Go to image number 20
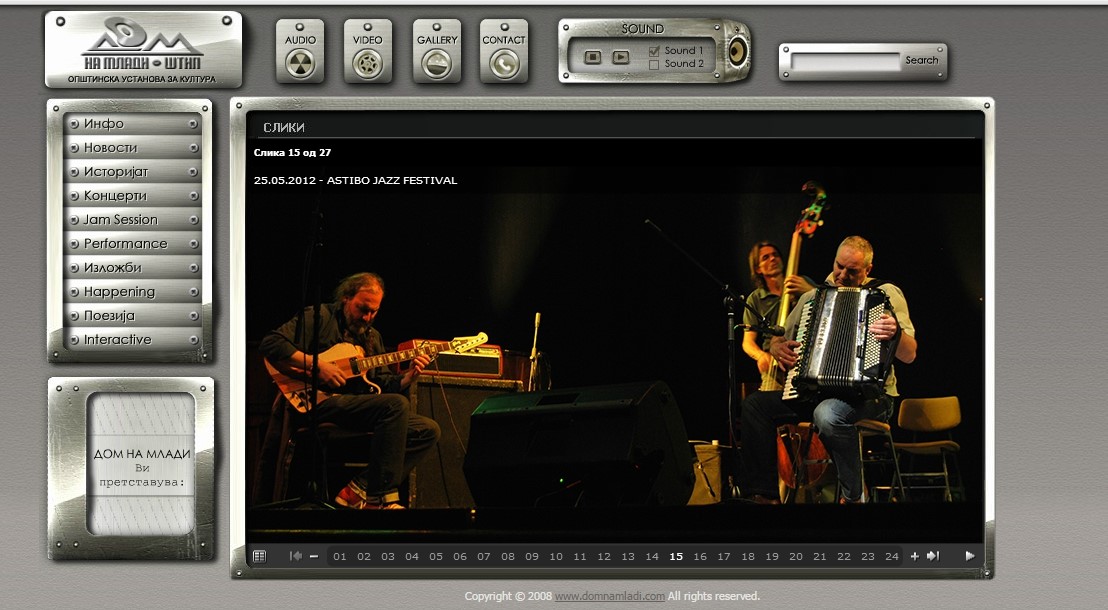1108x610 pixels. coord(796,557)
